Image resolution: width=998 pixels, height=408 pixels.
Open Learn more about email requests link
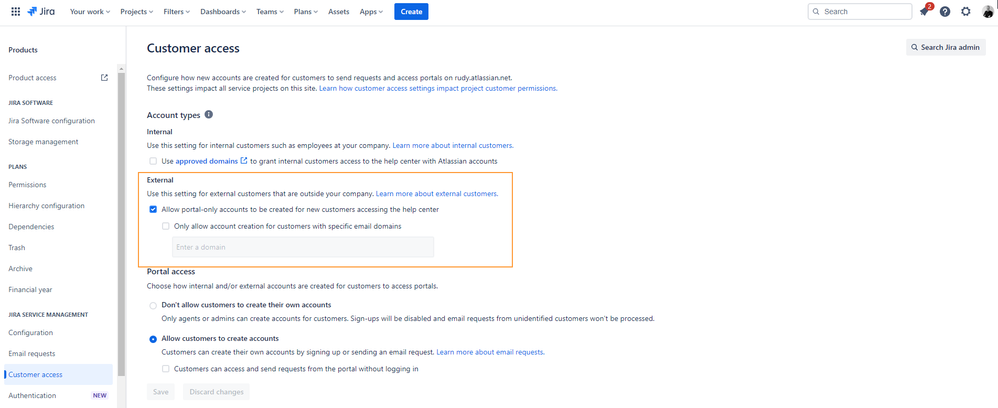(x=490, y=352)
